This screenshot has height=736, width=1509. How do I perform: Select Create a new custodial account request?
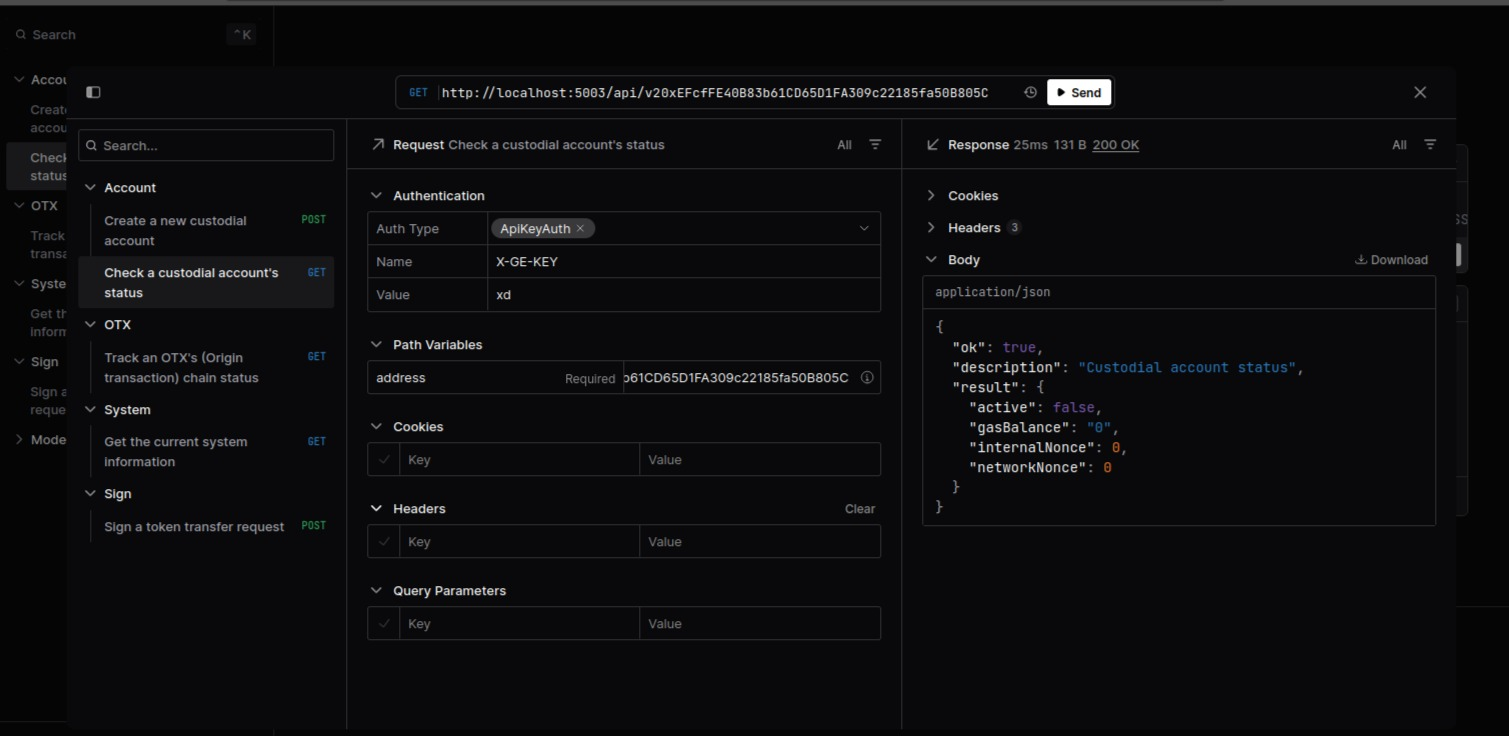pos(175,230)
